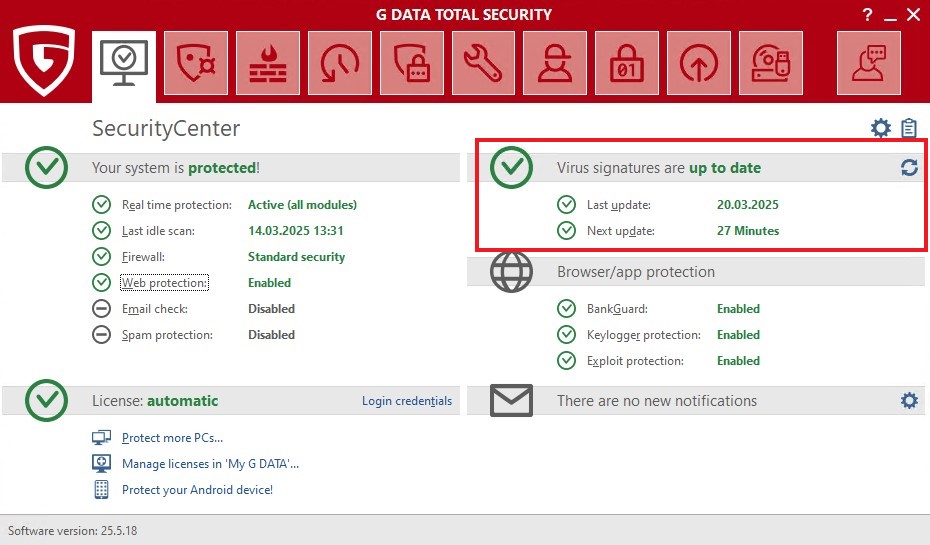930x545 pixels.
Task: Open the SecurityCenter monitor tab
Action: 124,64
